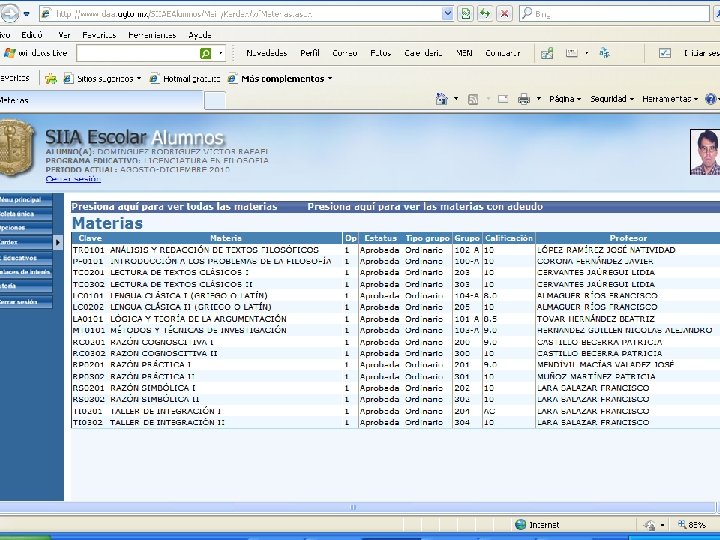Image resolution: width=720 pixels, height=540 pixels.
Task: Open the Herramientas command bar dropdown
Action: point(670,99)
